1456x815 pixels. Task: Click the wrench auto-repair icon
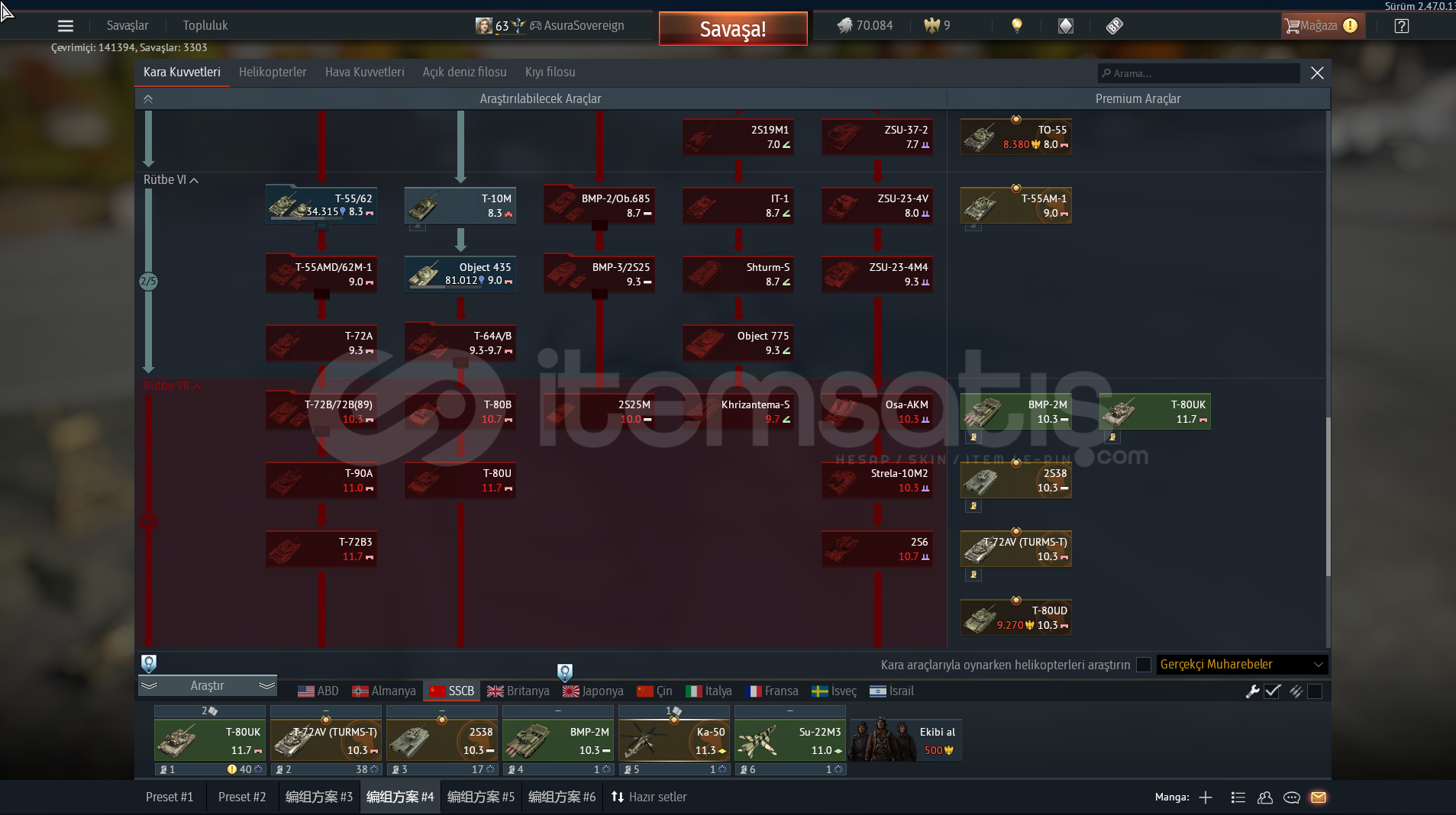click(1252, 691)
